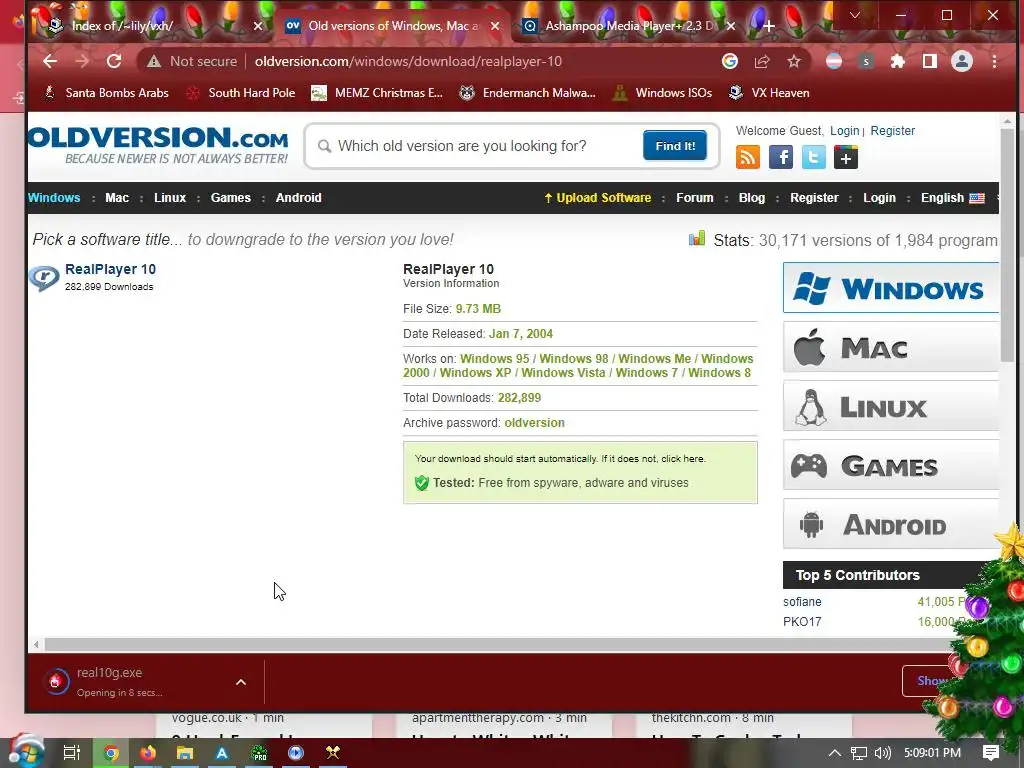1024x768 pixels.
Task: Open Santa Bombs Arabs bookmark
Action: coord(106,93)
